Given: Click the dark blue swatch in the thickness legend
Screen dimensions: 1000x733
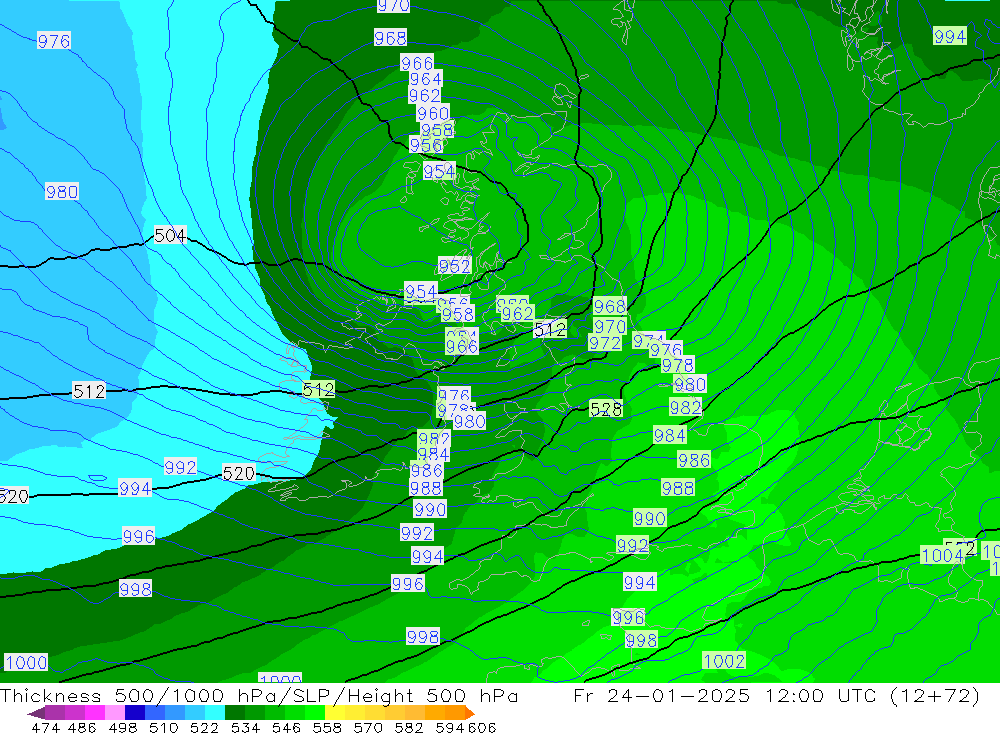Looking at the screenshot, I should coord(135,713).
